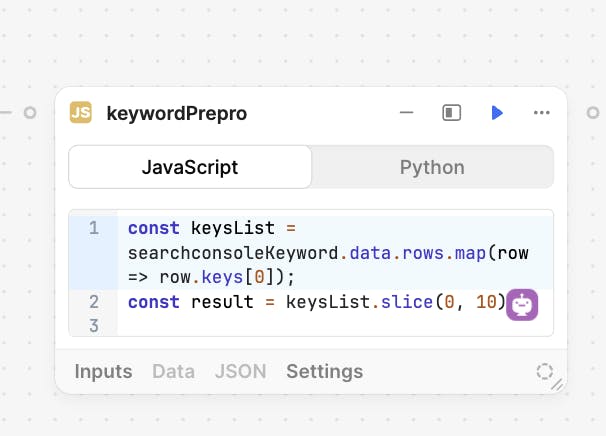
Task: Open the three-dot more options menu
Action: 542,113
